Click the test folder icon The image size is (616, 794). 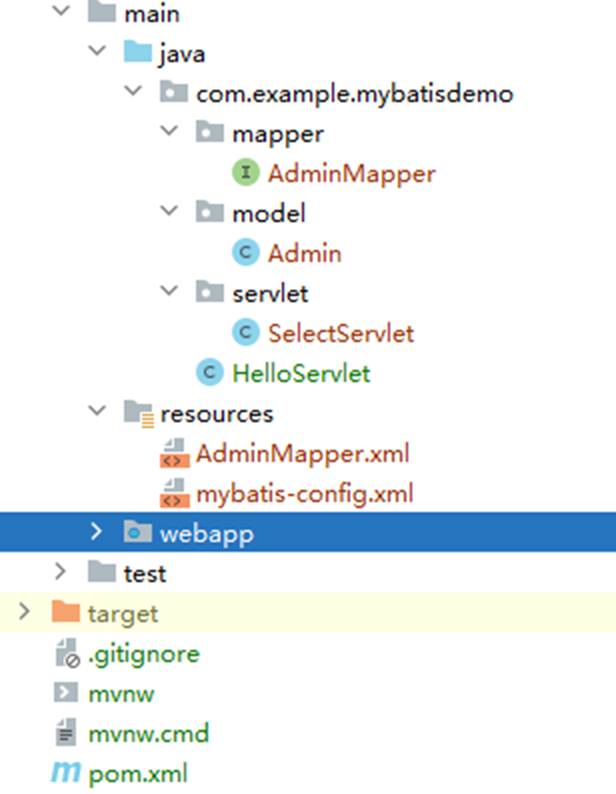(102, 572)
